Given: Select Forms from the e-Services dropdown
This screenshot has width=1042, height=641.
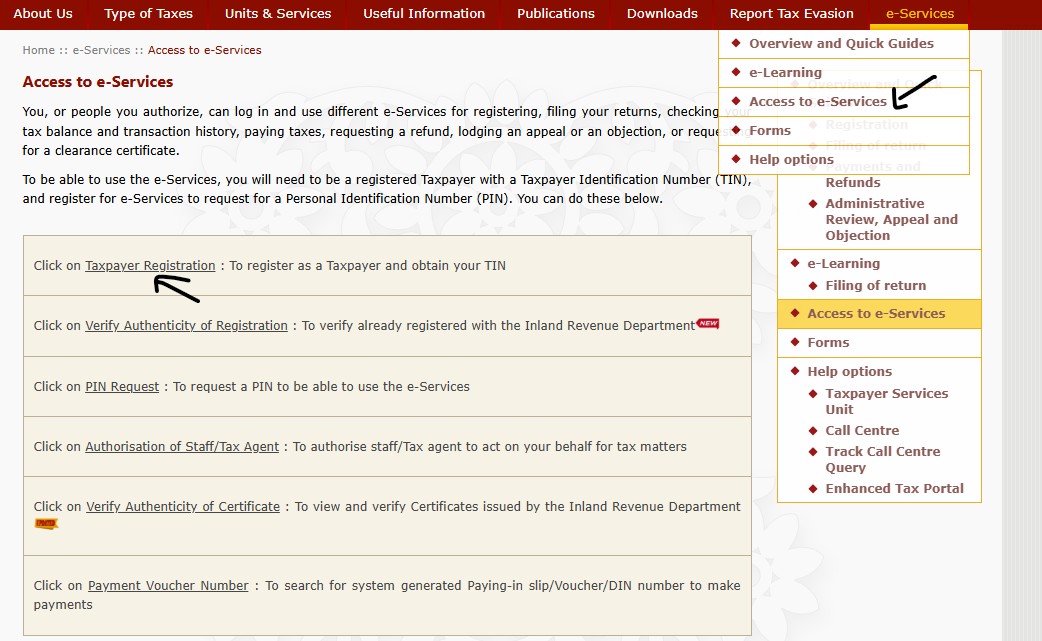Looking at the screenshot, I should point(769,130).
